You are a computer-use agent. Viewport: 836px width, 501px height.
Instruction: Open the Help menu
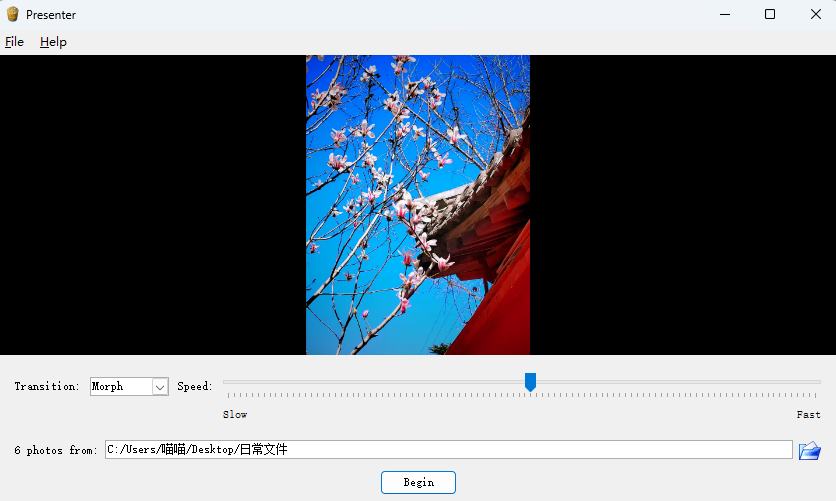point(53,42)
